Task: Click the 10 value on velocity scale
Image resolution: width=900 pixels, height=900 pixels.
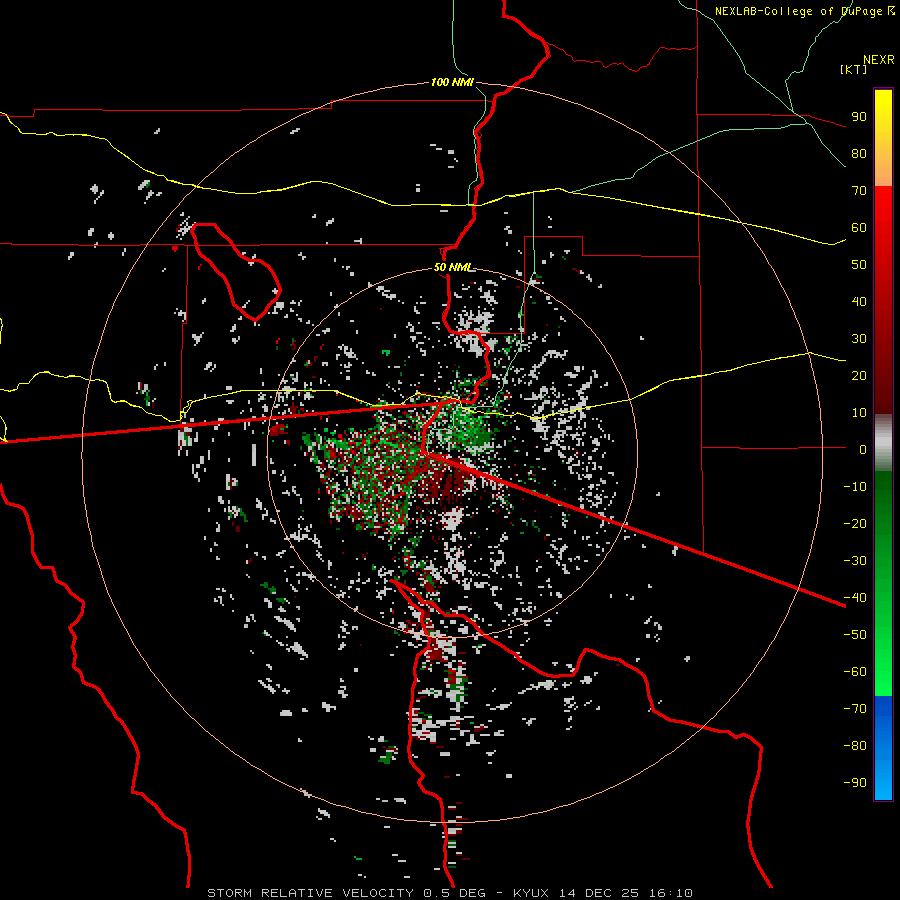Action: (x=859, y=413)
